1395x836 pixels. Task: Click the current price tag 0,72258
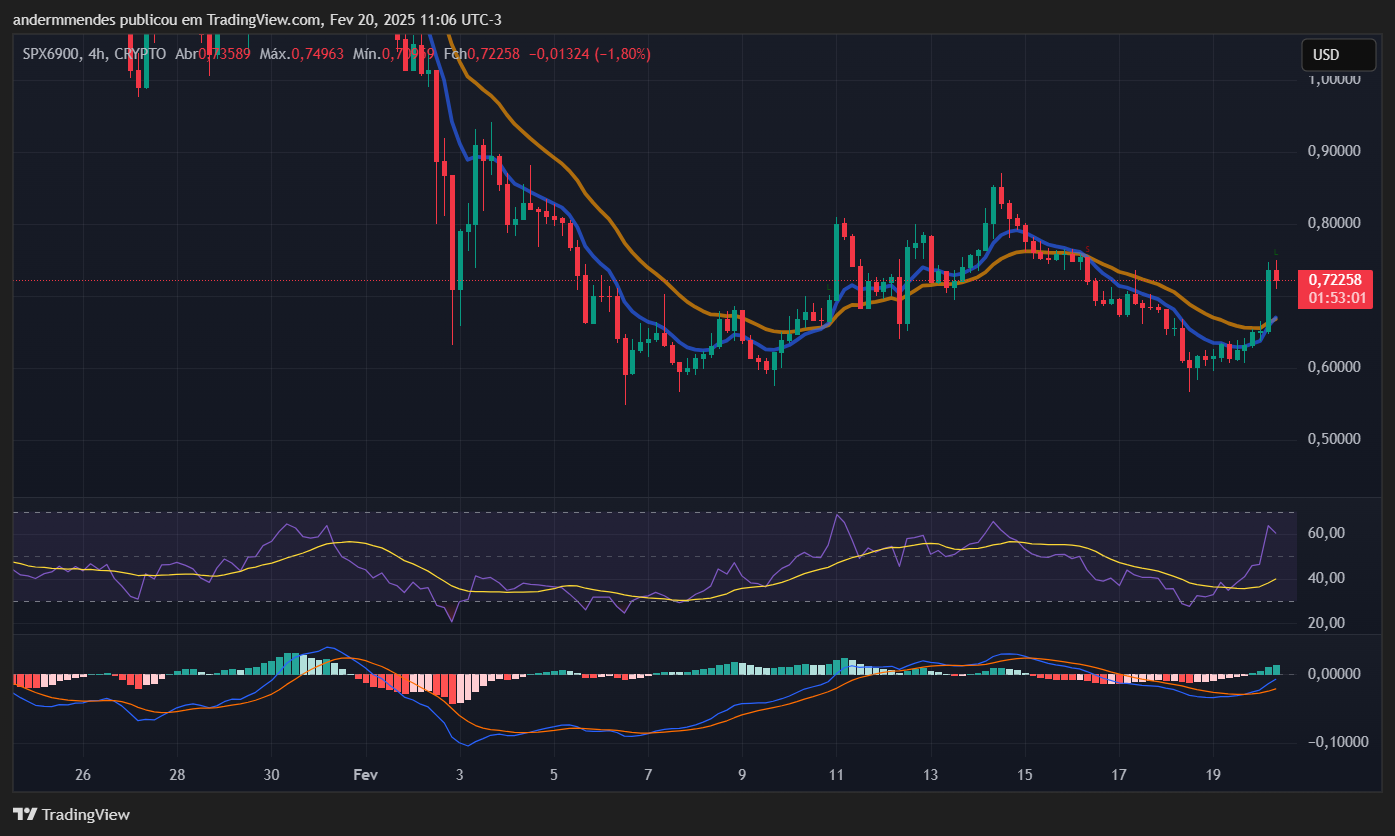(1335, 280)
